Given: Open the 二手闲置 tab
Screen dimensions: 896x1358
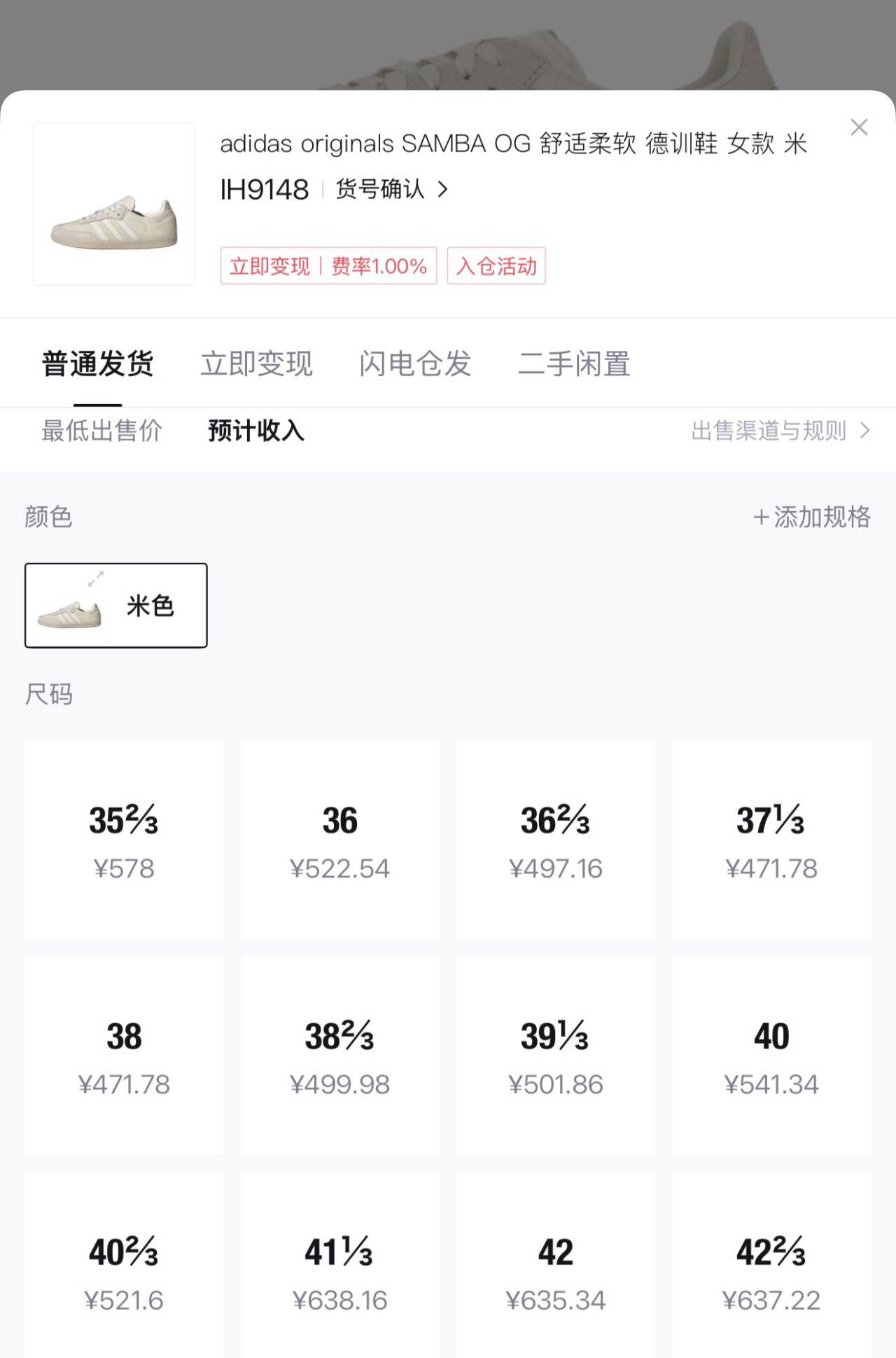Looking at the screenshot, I should click(x=574, y=364).
